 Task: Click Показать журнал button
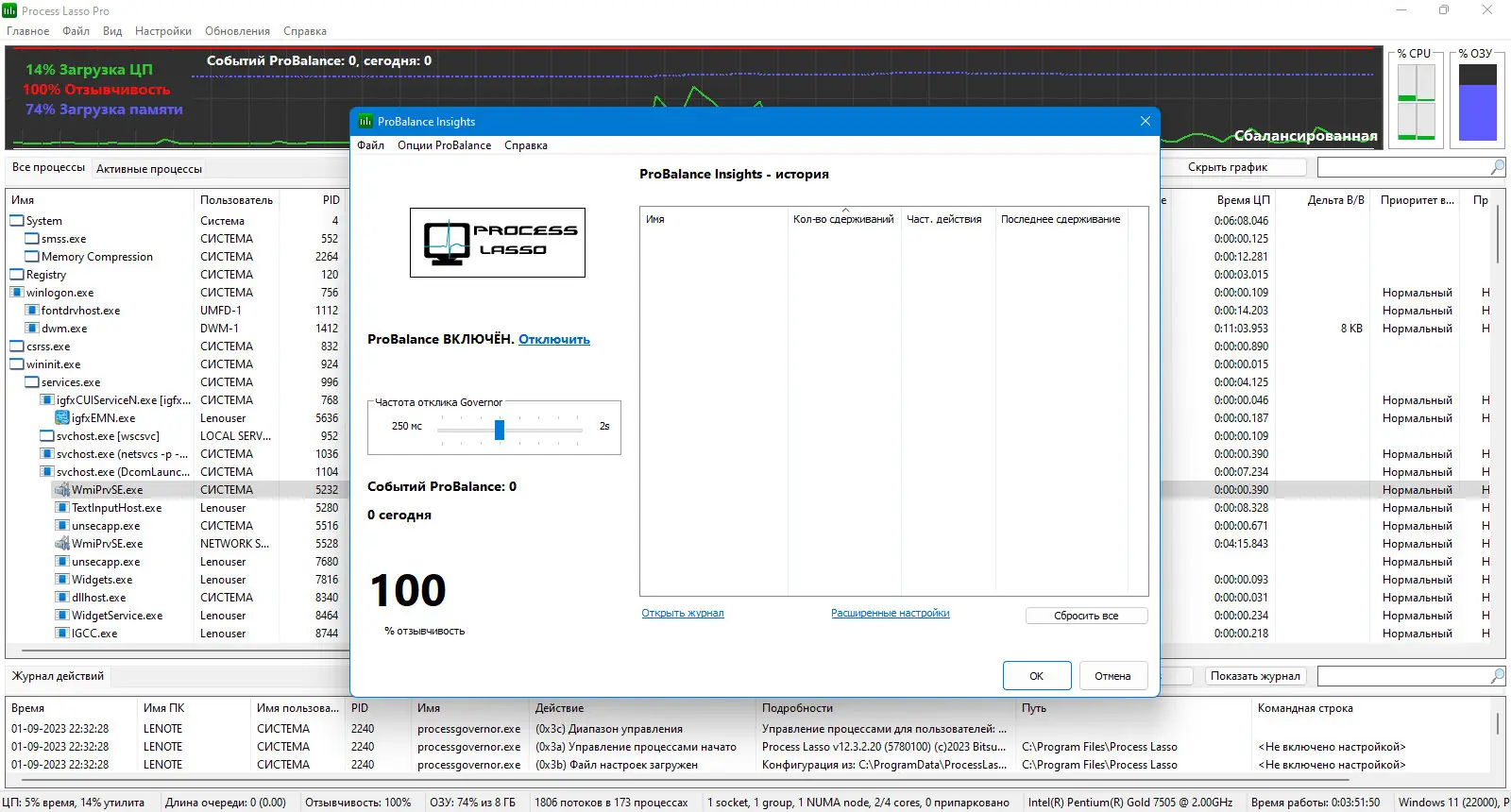[x=1255, y=676]
